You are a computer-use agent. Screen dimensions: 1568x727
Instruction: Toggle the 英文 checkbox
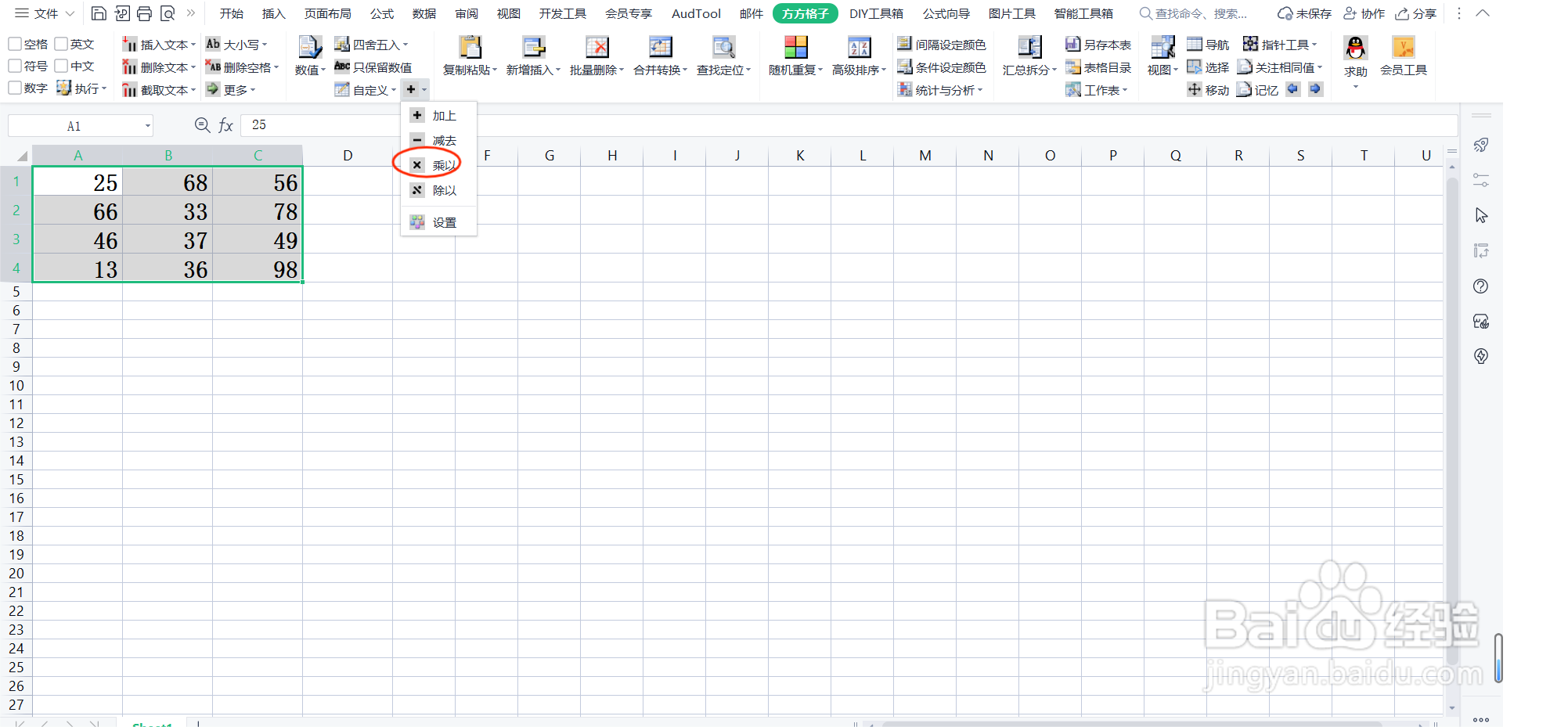pos(61,44)
